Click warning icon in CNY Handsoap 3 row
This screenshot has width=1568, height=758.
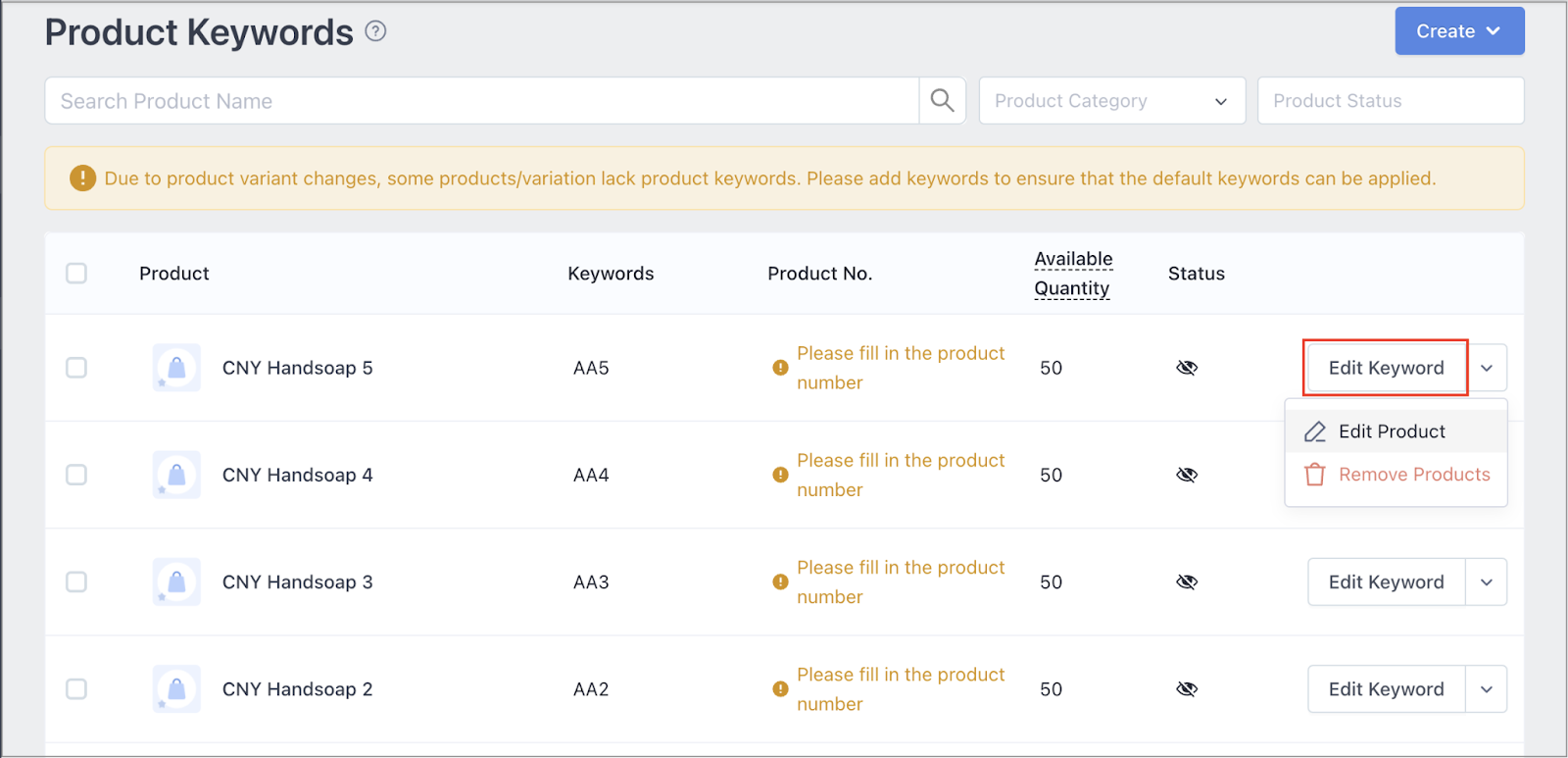780,581
